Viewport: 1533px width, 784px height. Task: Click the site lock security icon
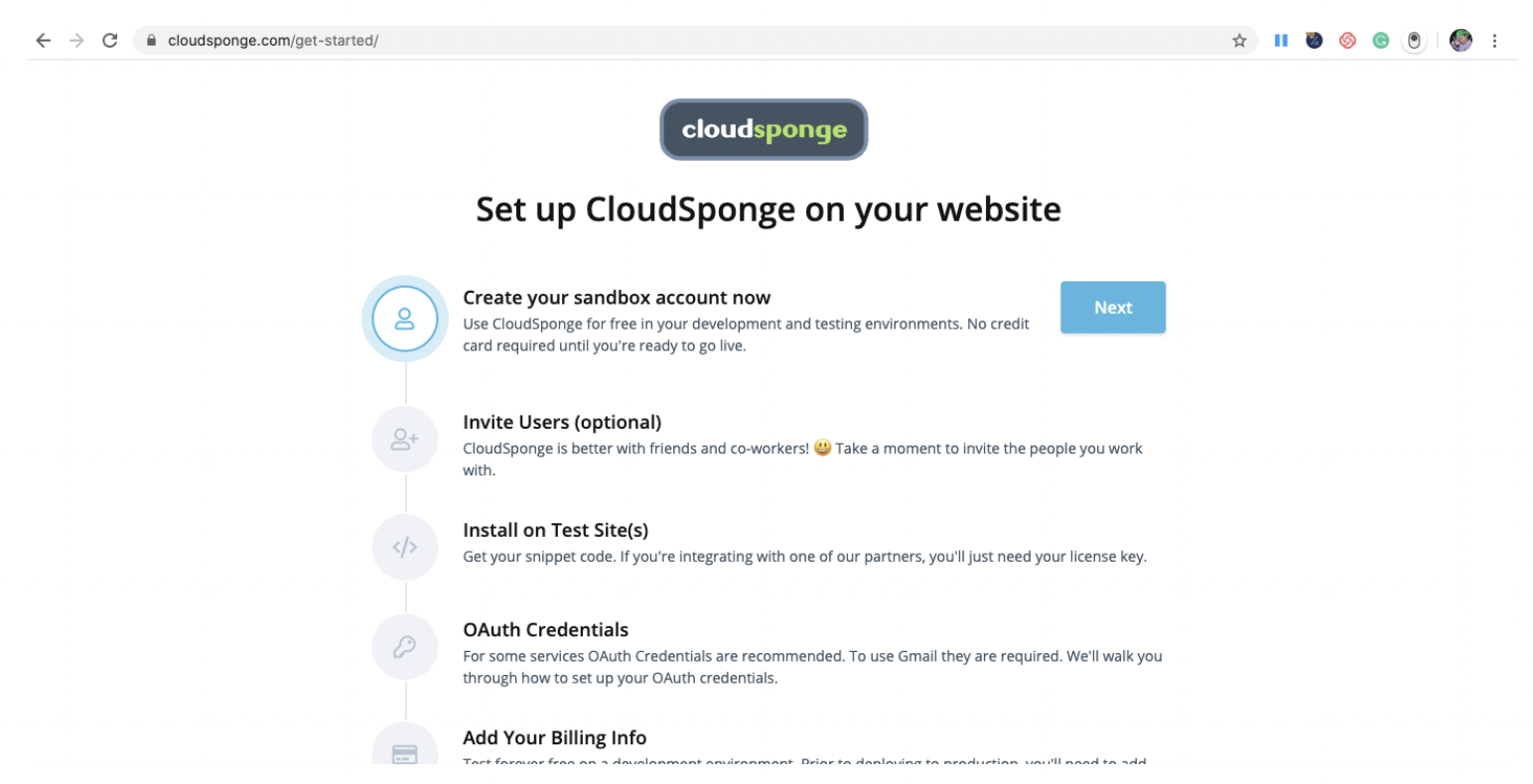pyautogui.click(x=152, y=41)
